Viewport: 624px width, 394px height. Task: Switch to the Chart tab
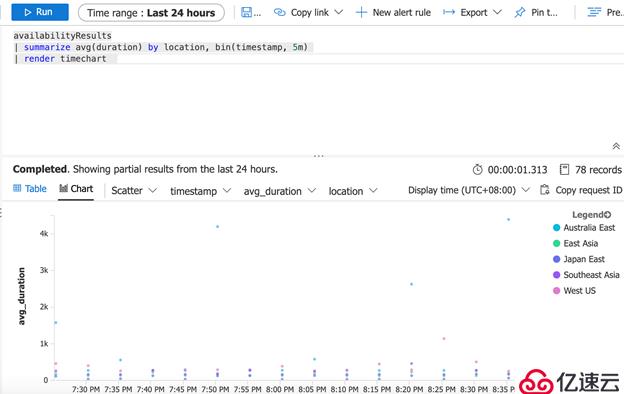pos(76,189)
